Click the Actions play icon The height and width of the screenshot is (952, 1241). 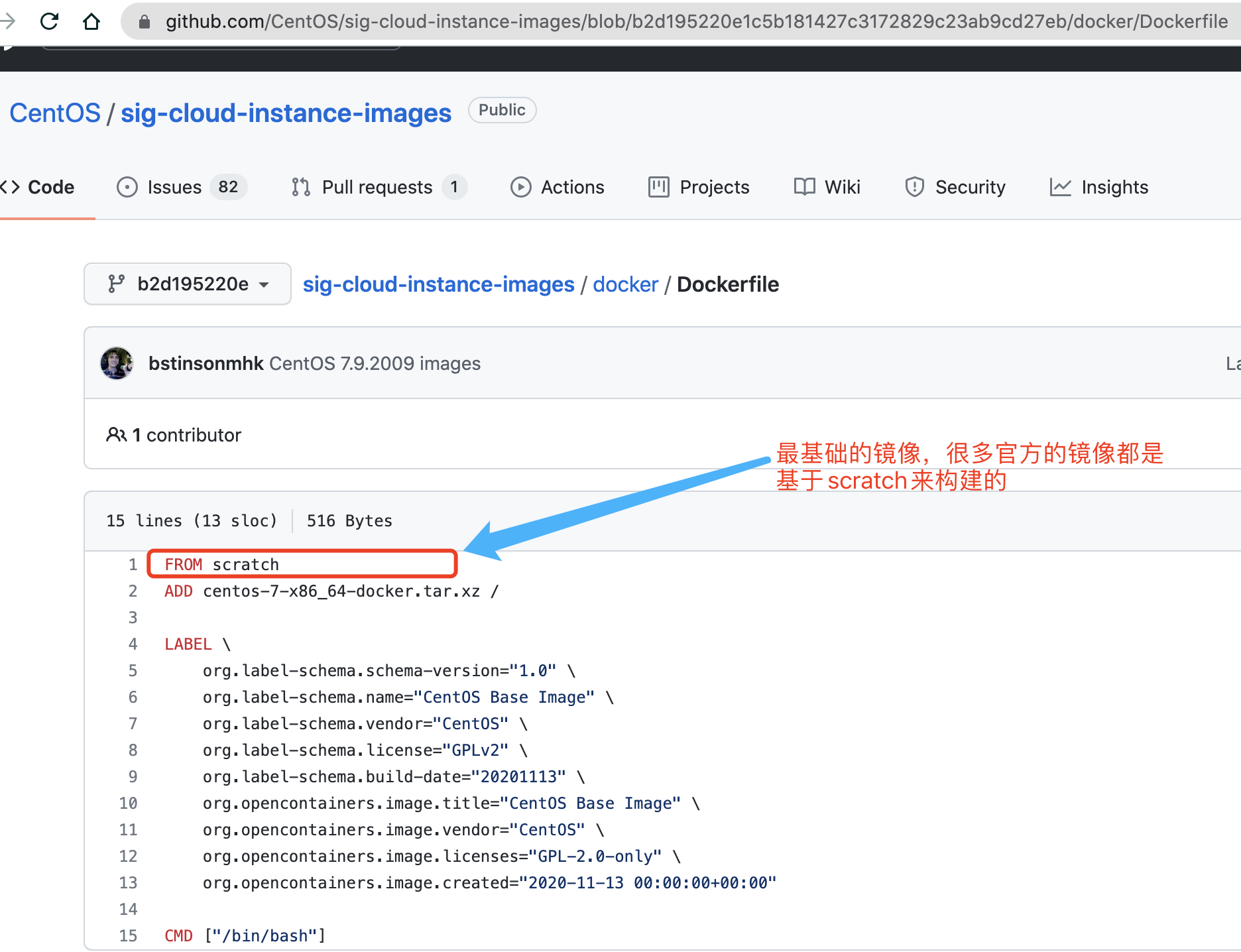pos(521,187)
